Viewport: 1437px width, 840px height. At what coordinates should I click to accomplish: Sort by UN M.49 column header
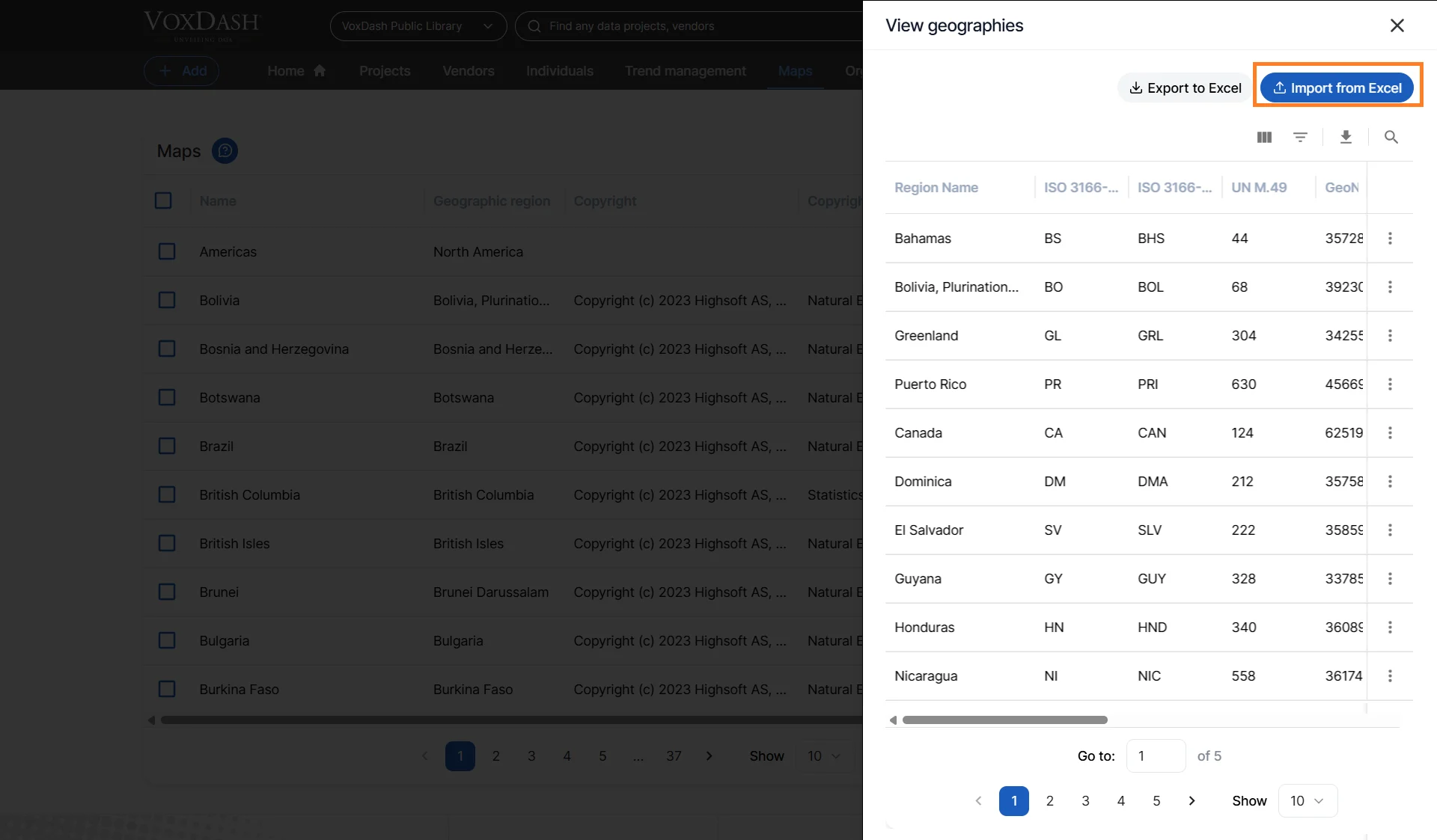click(1259, 187)
